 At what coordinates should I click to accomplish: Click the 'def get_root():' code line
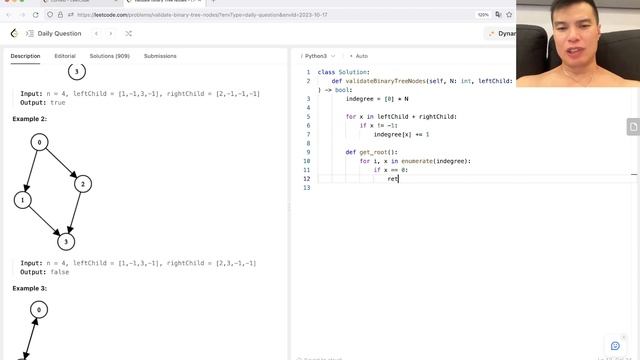pyautogui.click(x=371, y=152)
